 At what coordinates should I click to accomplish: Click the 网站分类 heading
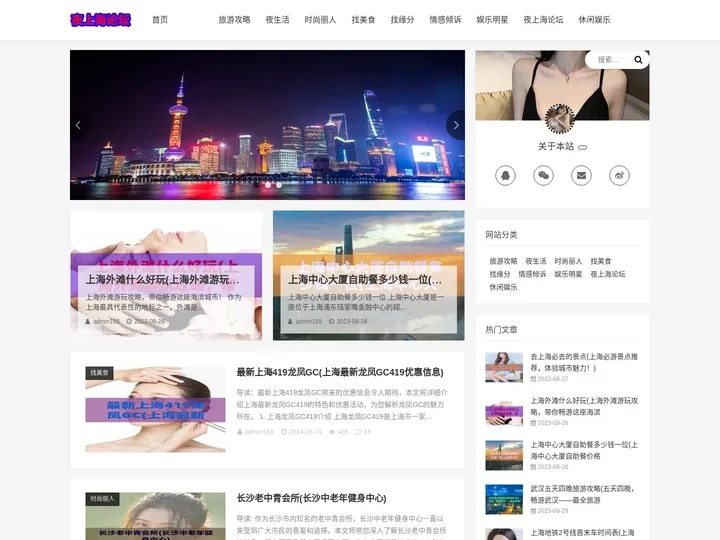(x=501, y=235)
